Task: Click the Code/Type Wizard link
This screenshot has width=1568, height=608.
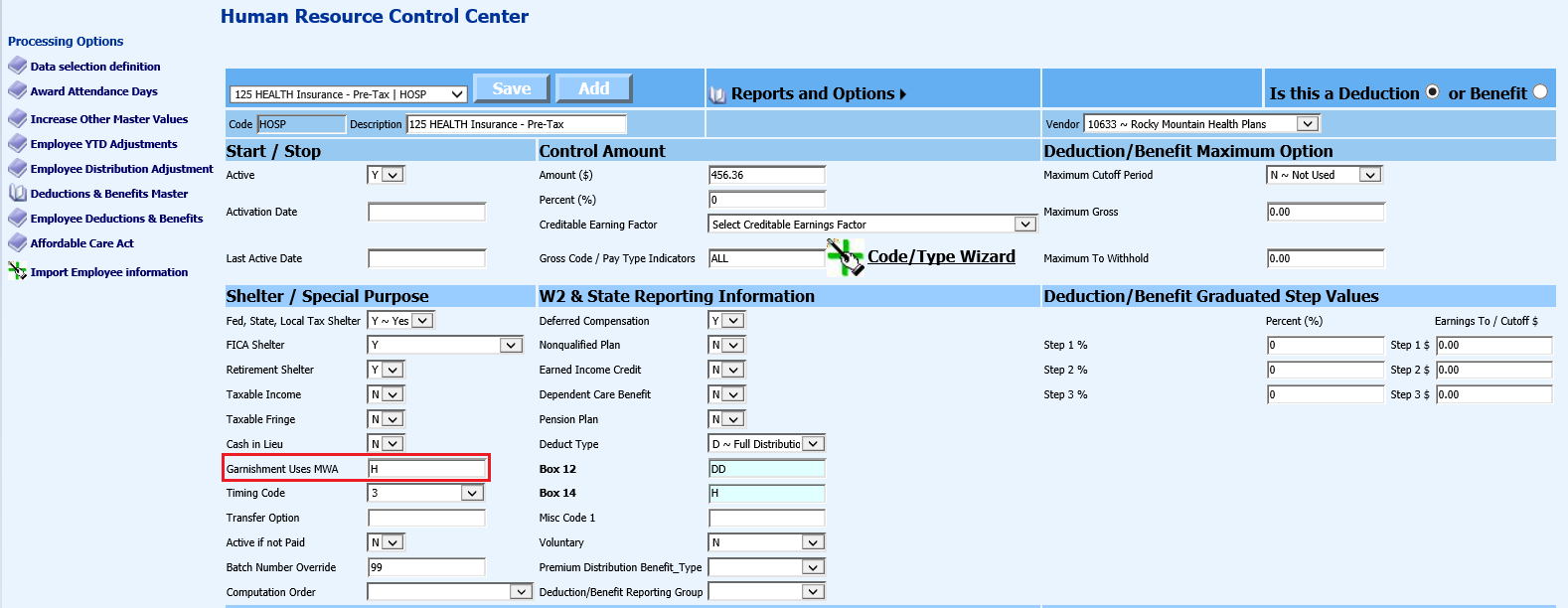Action: tap(941, 256)
